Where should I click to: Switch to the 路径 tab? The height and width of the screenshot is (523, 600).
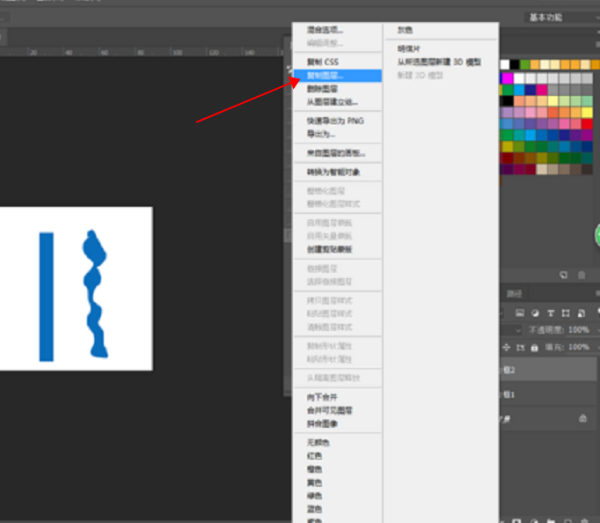(x=514, y=294)
